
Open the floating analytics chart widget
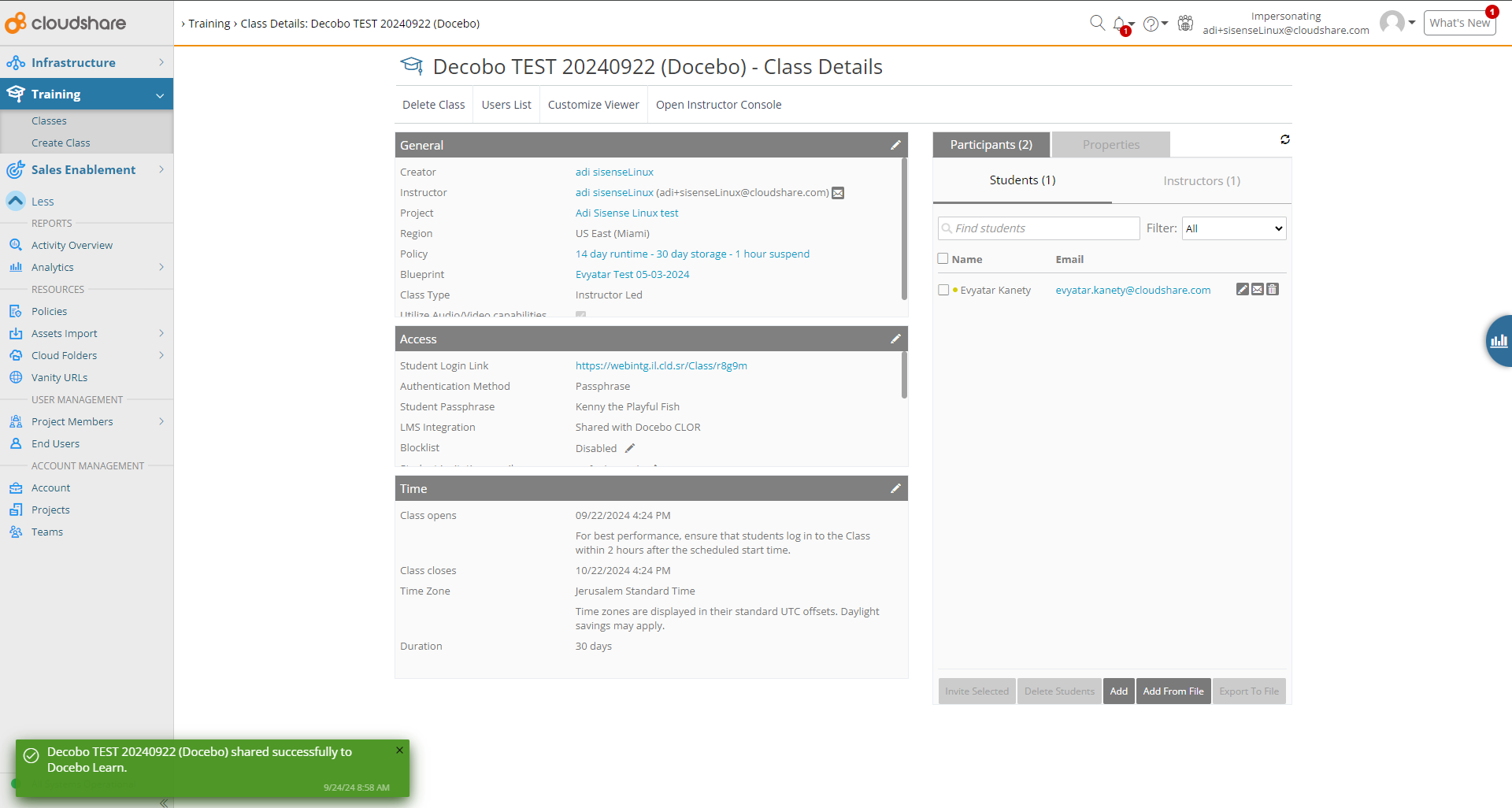click(x=1499, y=341)
